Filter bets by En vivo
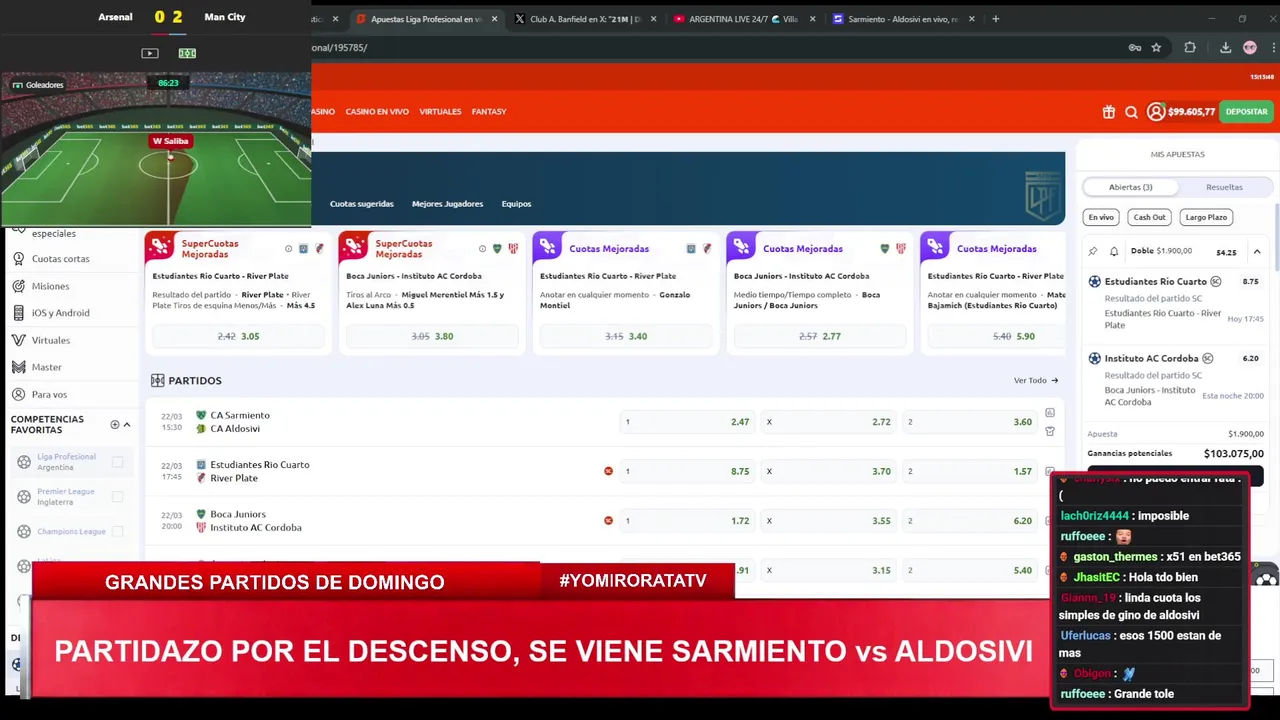Image resolution: width=1280 pixels, height=720 pixels. (x=1101, y=217)
